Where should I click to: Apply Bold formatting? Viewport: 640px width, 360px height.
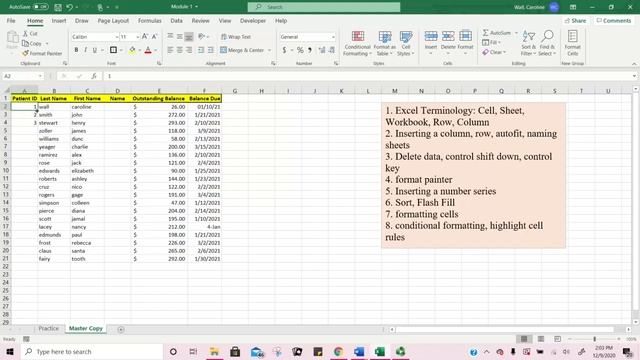[76, 50]
